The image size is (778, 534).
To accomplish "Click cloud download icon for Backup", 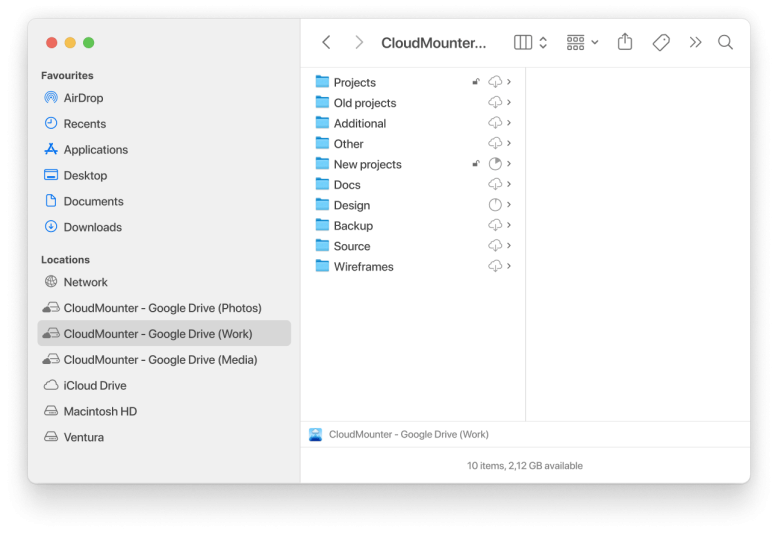I will coord(495,225).
